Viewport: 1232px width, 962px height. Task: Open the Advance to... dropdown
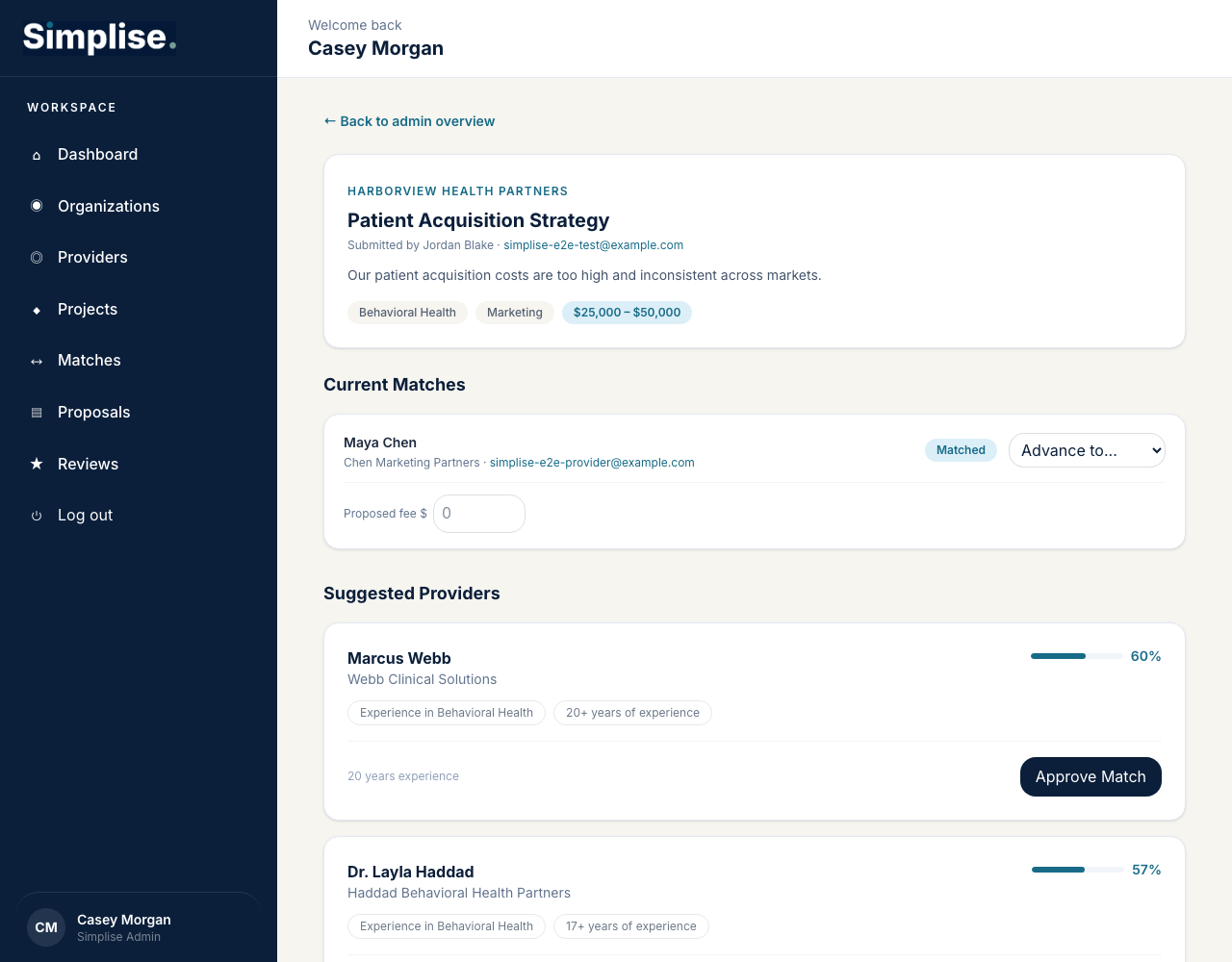(x=1087, y=450)
